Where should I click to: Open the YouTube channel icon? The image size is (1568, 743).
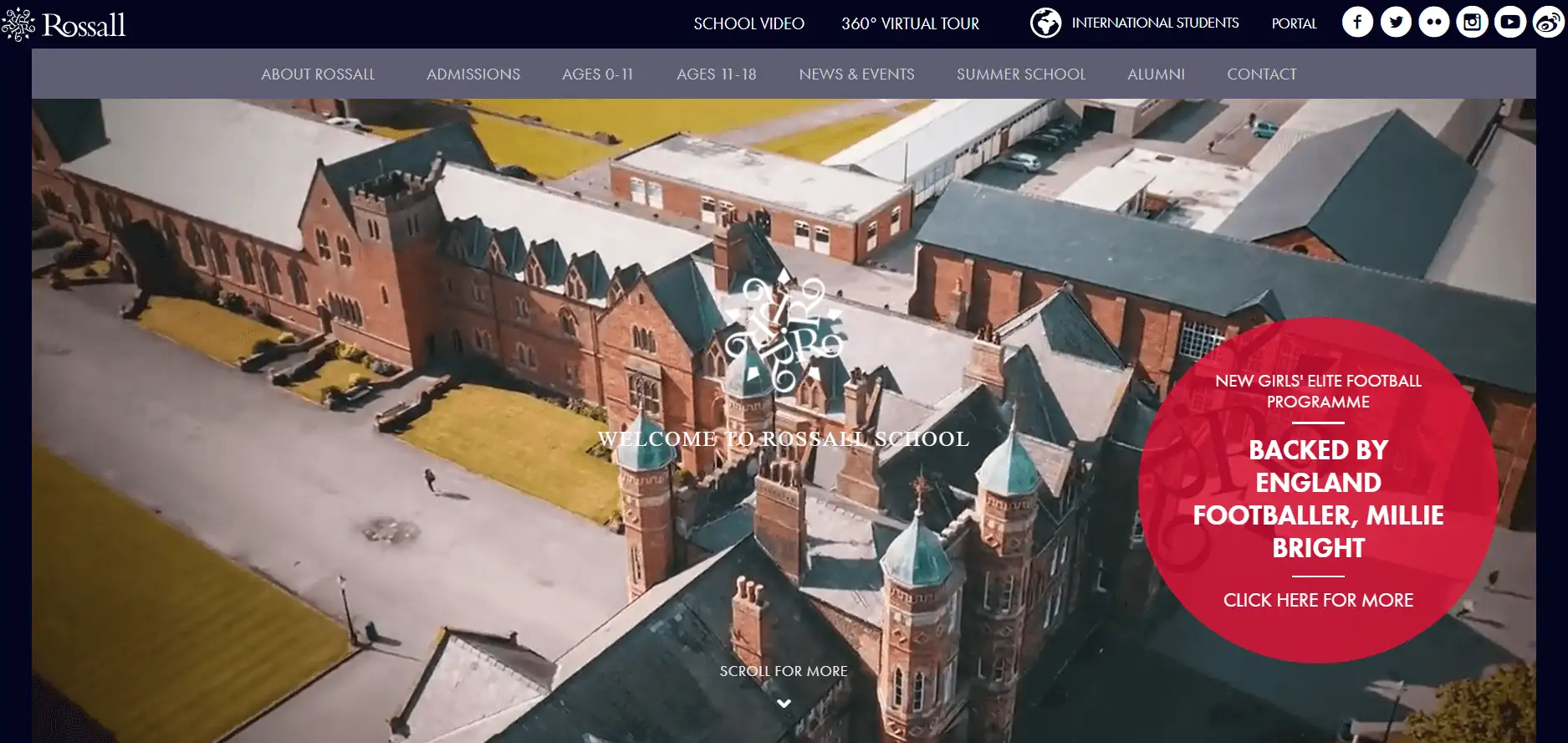pyautogui.click(x=1510, y=23)
